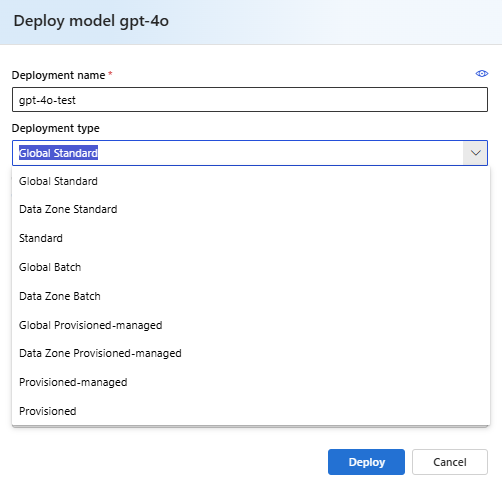Choose the plain Provisioned-managed option
Viewport: 502px width, 493px height.
pos(251,382)
